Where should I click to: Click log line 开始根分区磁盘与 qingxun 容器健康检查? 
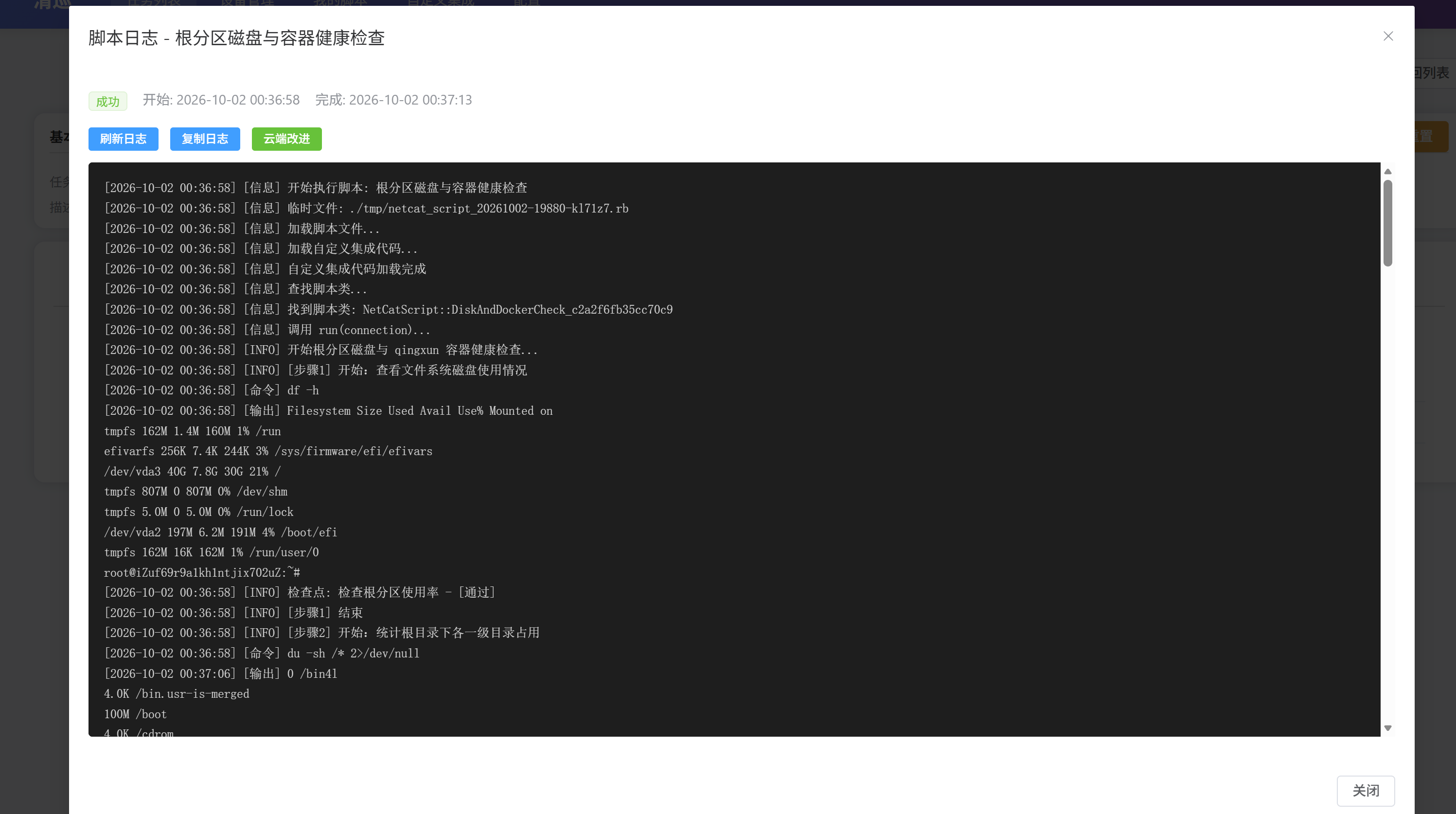[x=321, y=350]
